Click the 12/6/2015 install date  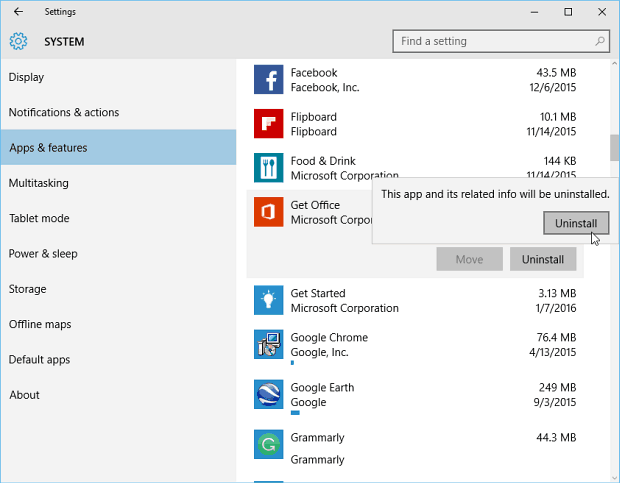(553, 87)
